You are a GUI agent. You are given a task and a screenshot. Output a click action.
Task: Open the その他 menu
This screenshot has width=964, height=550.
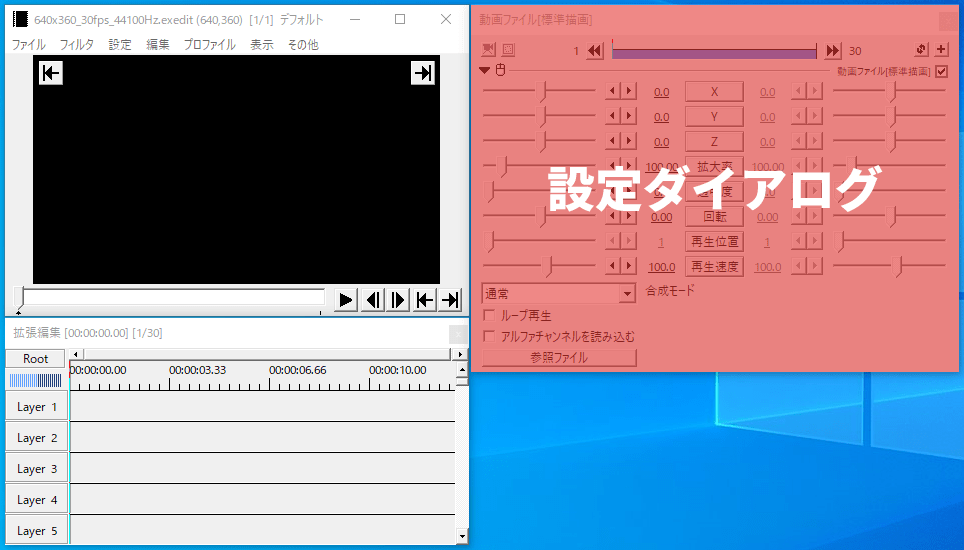click(303, 45)
